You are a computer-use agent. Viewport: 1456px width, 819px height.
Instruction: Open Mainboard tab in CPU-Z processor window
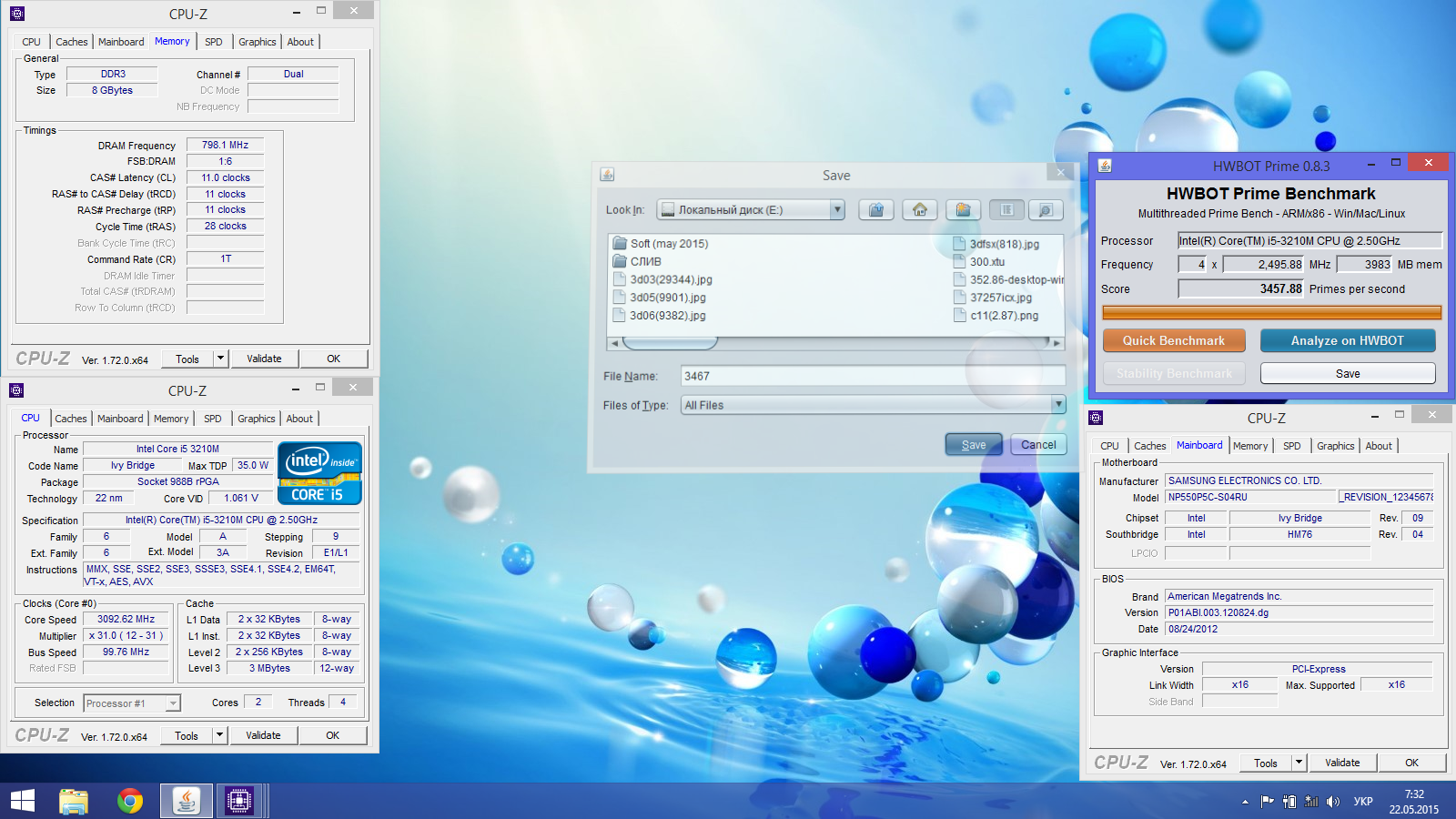(120, 419)
